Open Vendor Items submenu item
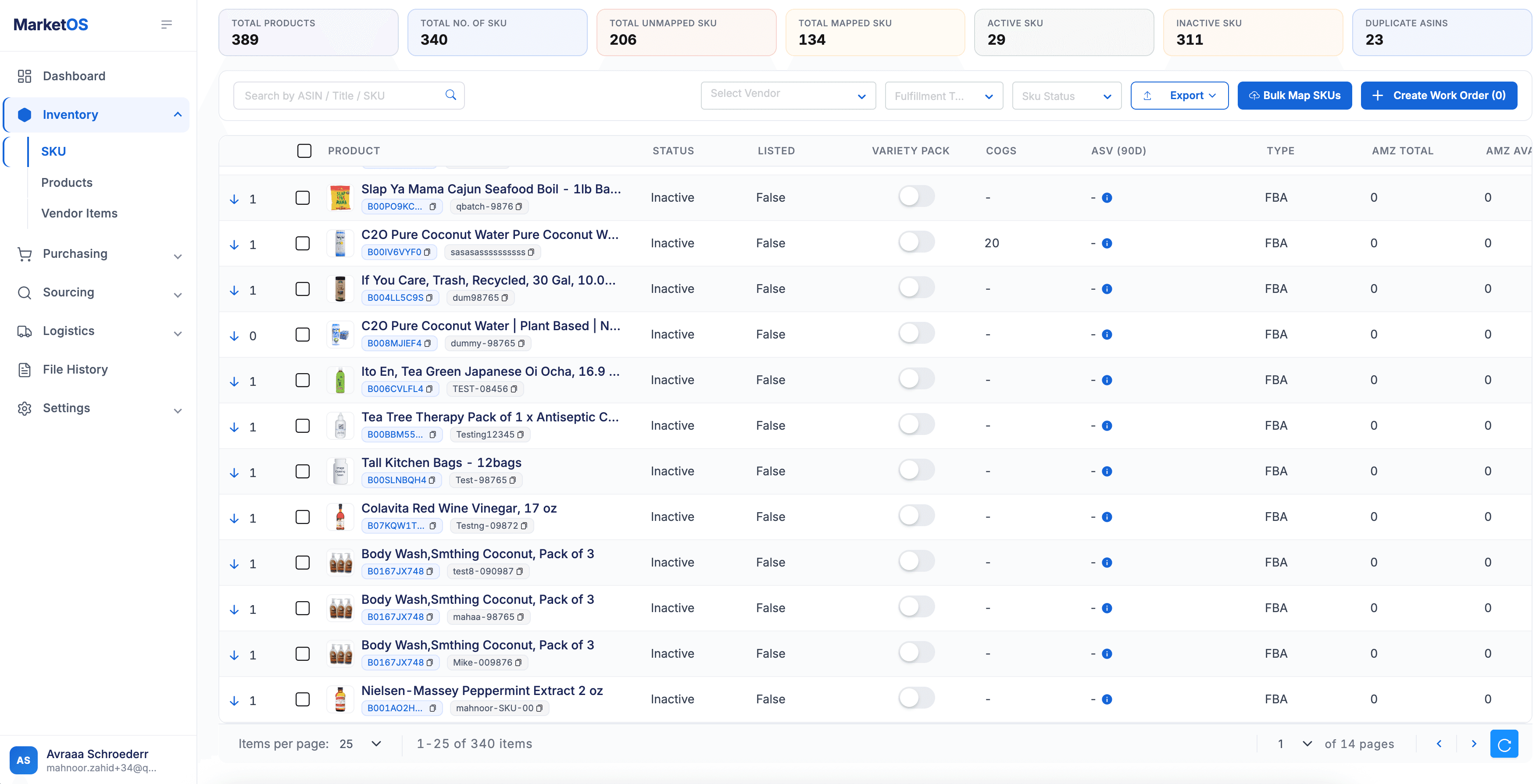The height and width of the screenshot is (784, 1536). pyautogui.click(x=79, y=214)
